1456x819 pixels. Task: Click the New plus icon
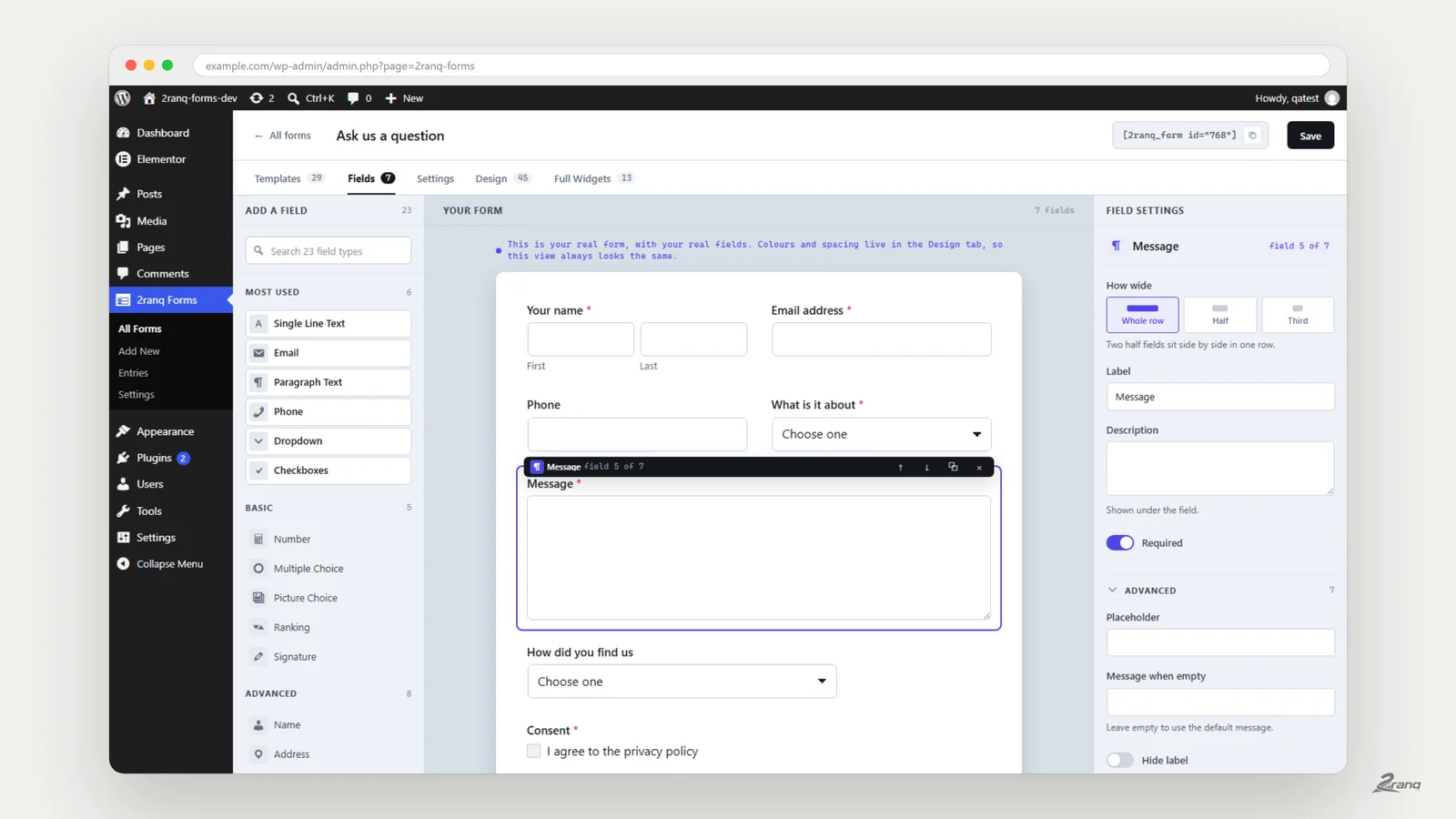[390, 98]
